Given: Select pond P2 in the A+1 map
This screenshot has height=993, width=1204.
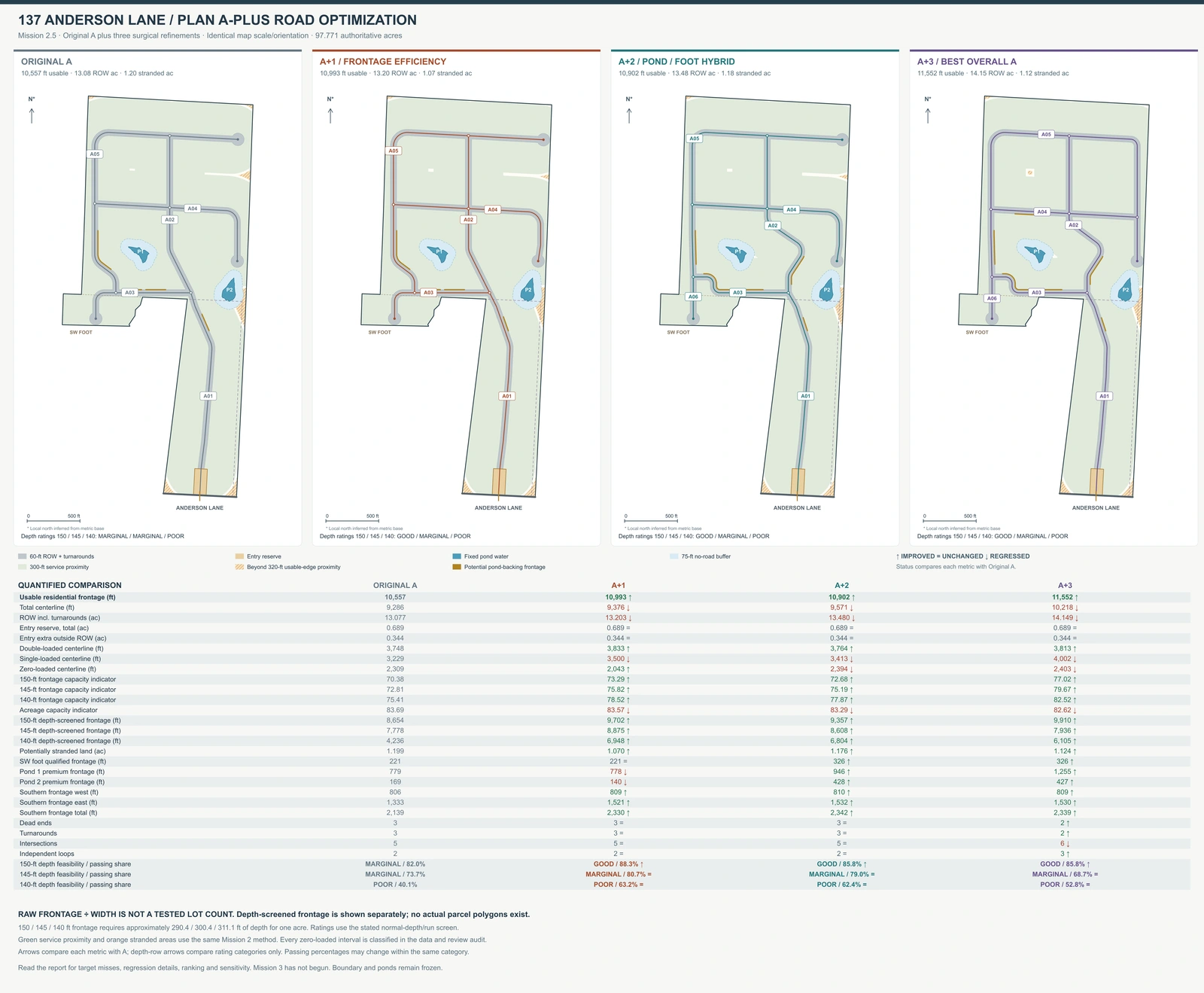Looking at the screenshot, I should pyautogui.click(x=528, y=290).
